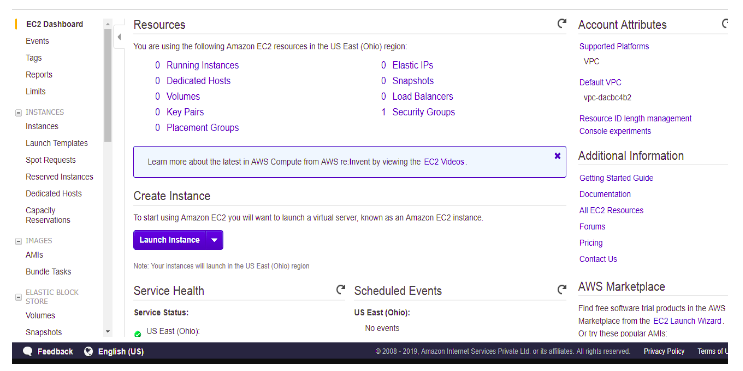Viewport: 743px width, 371px height.
Task: Open Dedicated Hosts resource link
Action: (x=198, y=81)
